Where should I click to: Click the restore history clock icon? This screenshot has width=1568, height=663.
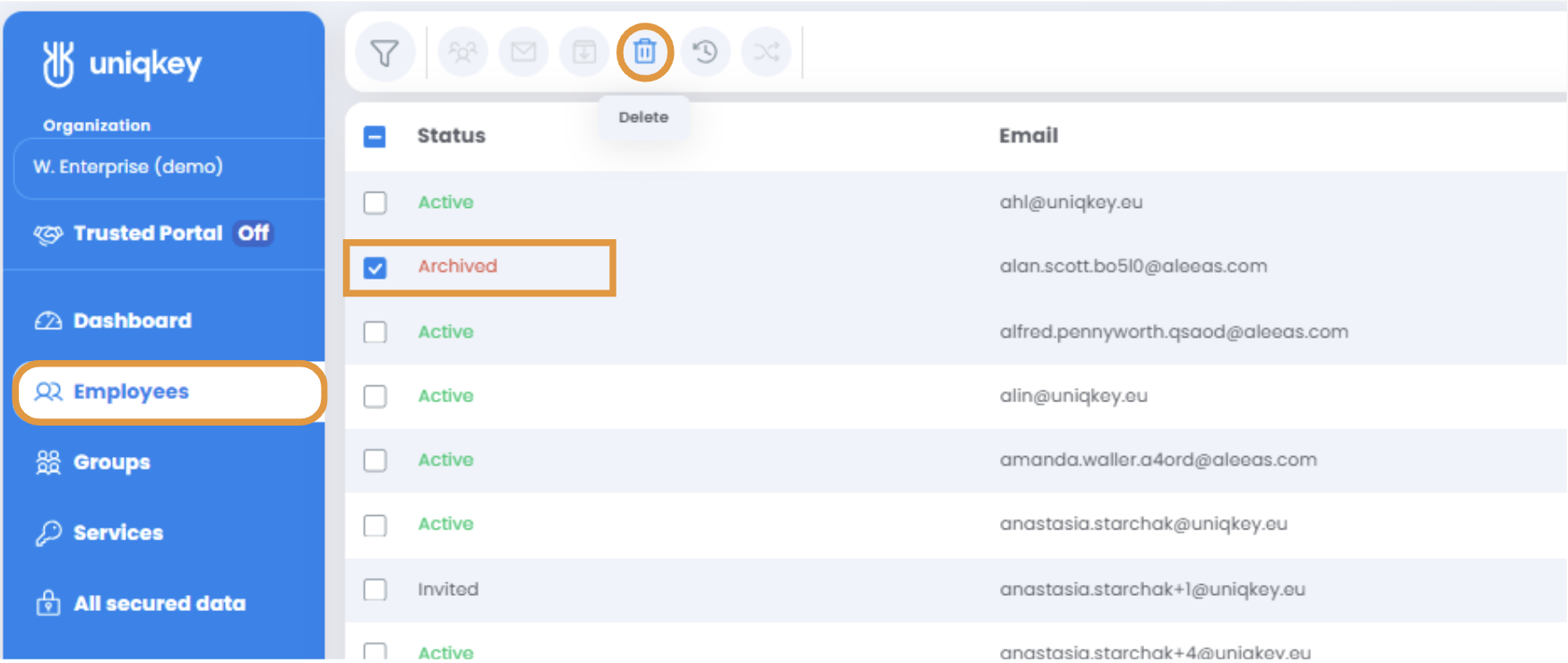click(705, 53)
